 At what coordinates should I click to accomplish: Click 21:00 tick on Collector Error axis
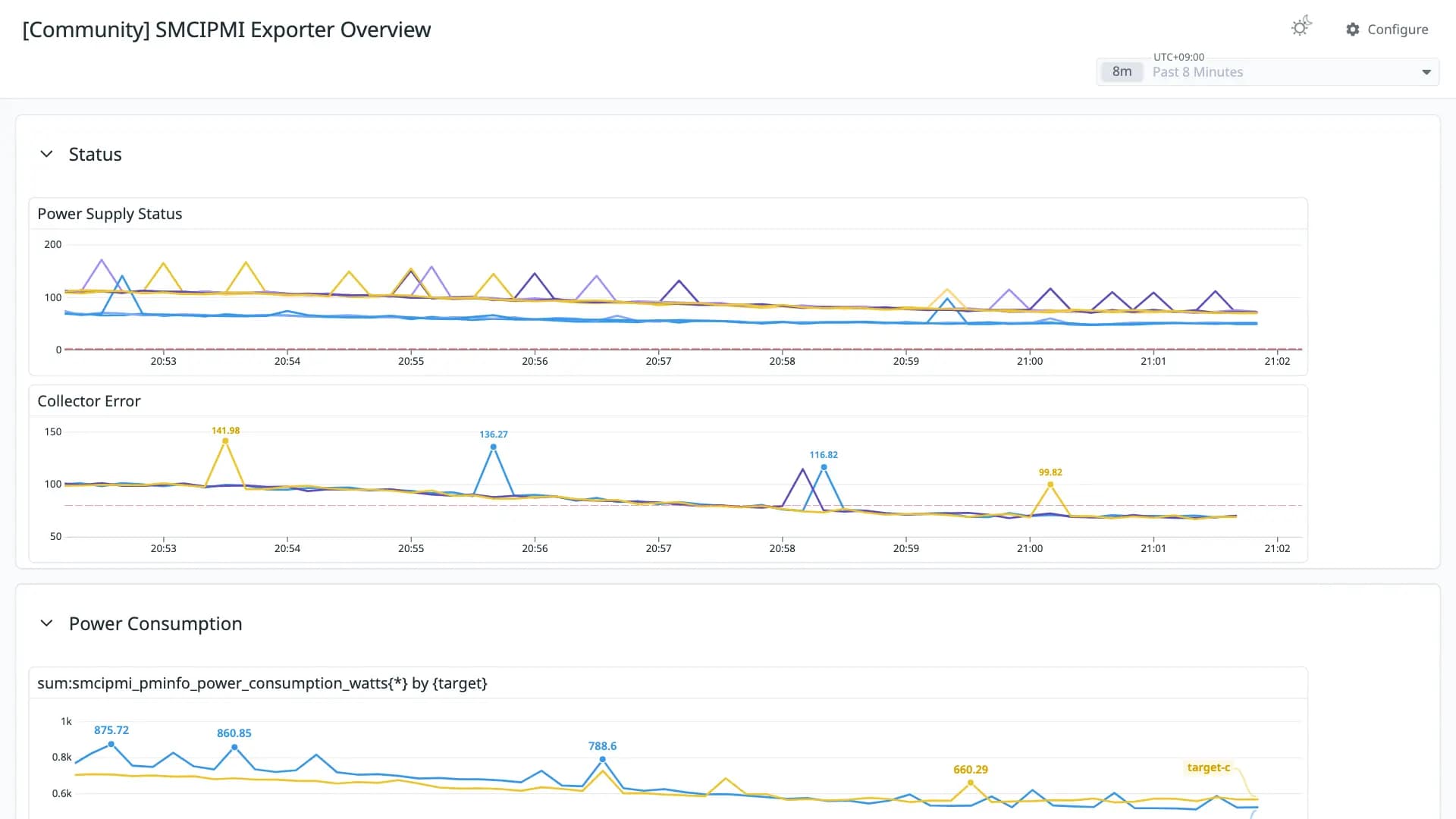tap(1030, 548)
